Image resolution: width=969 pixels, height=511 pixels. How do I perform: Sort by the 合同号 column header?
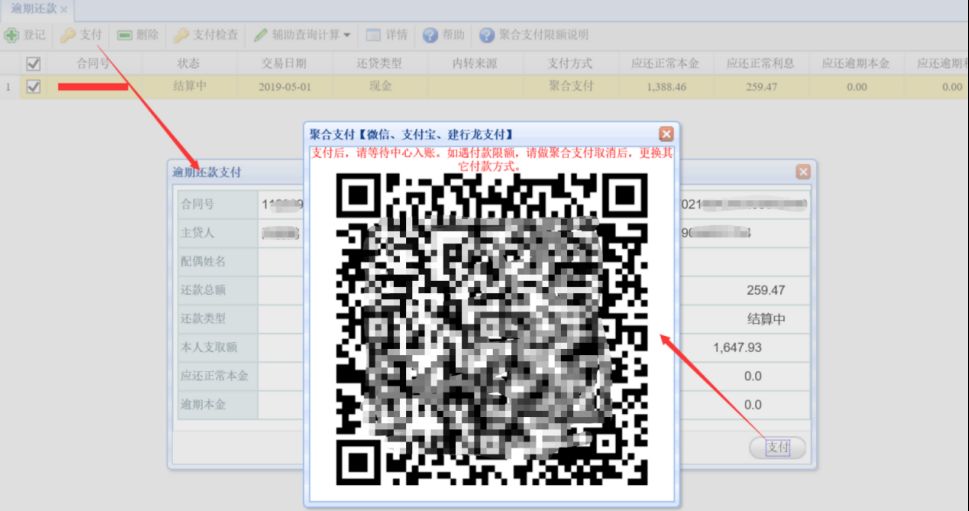[94, 64]
